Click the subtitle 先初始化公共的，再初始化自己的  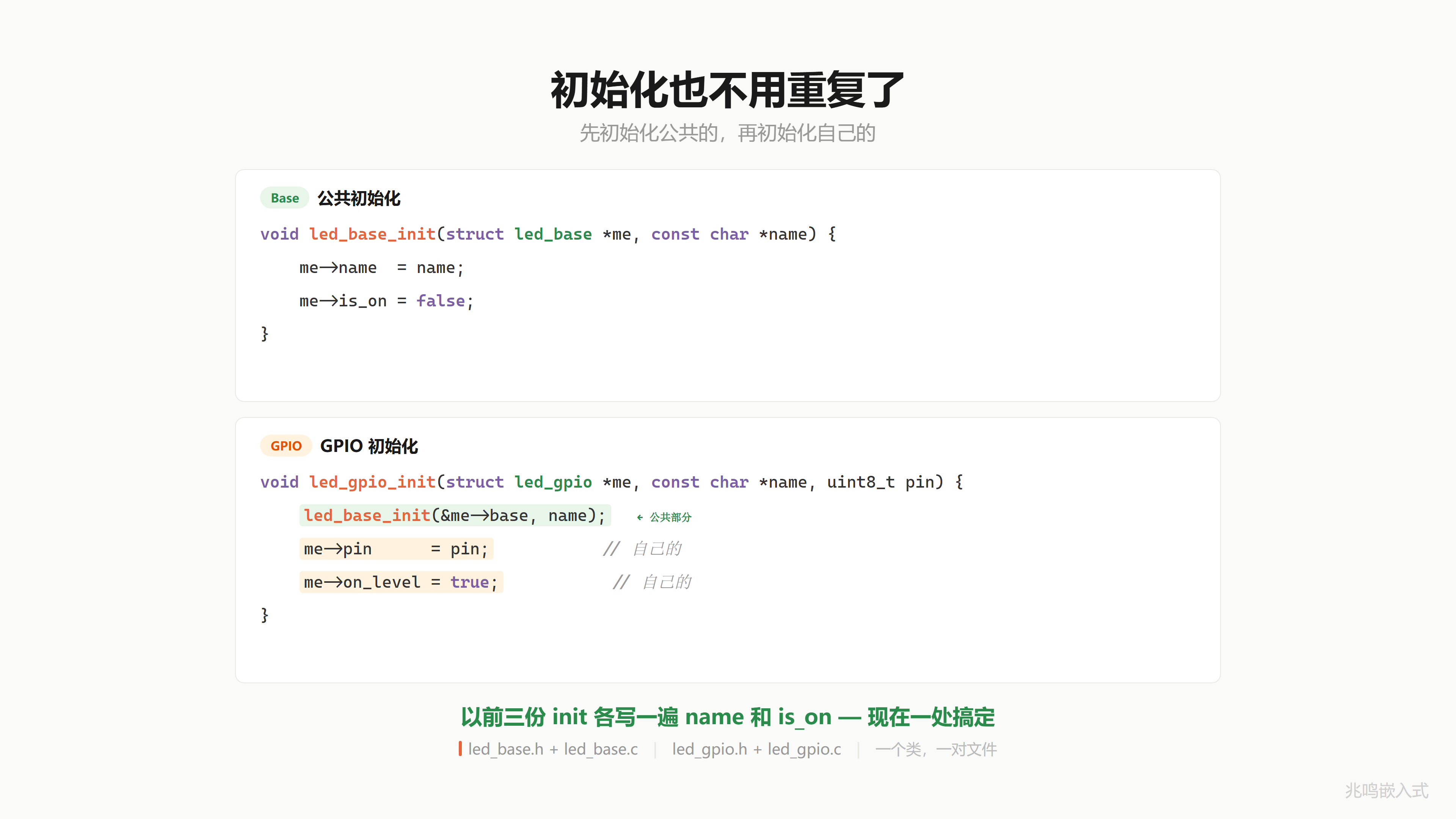tap(728, 133)
